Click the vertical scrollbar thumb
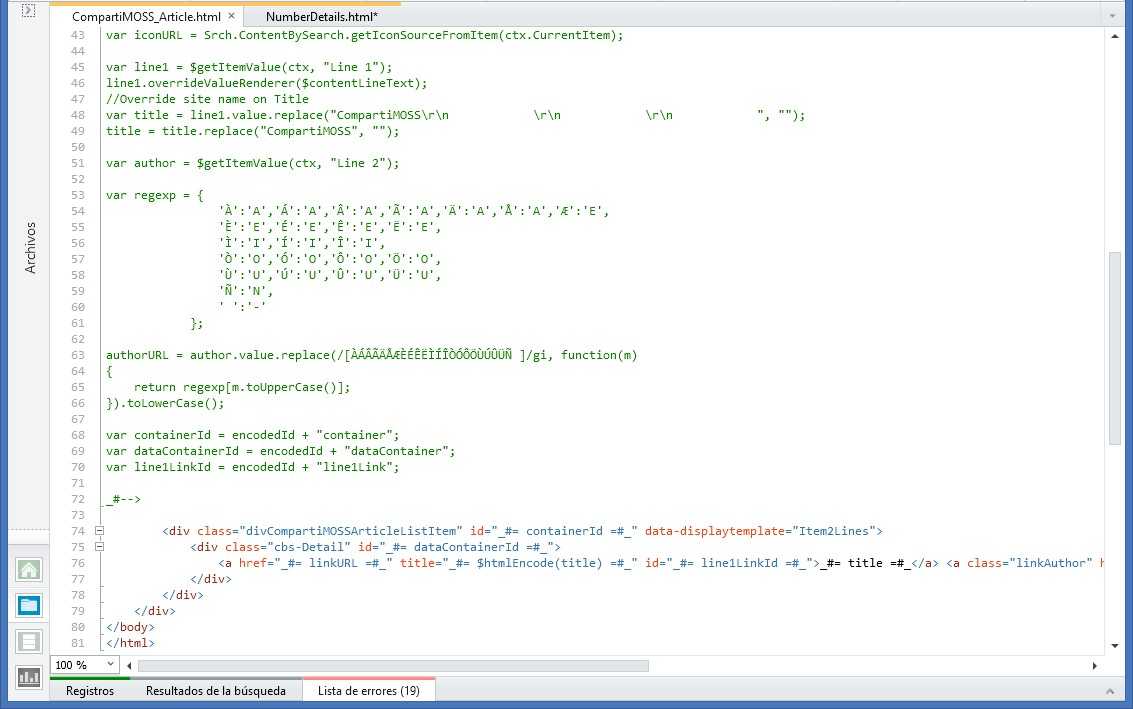The width and height of the screenshot is (1133, 709). 1115,348
